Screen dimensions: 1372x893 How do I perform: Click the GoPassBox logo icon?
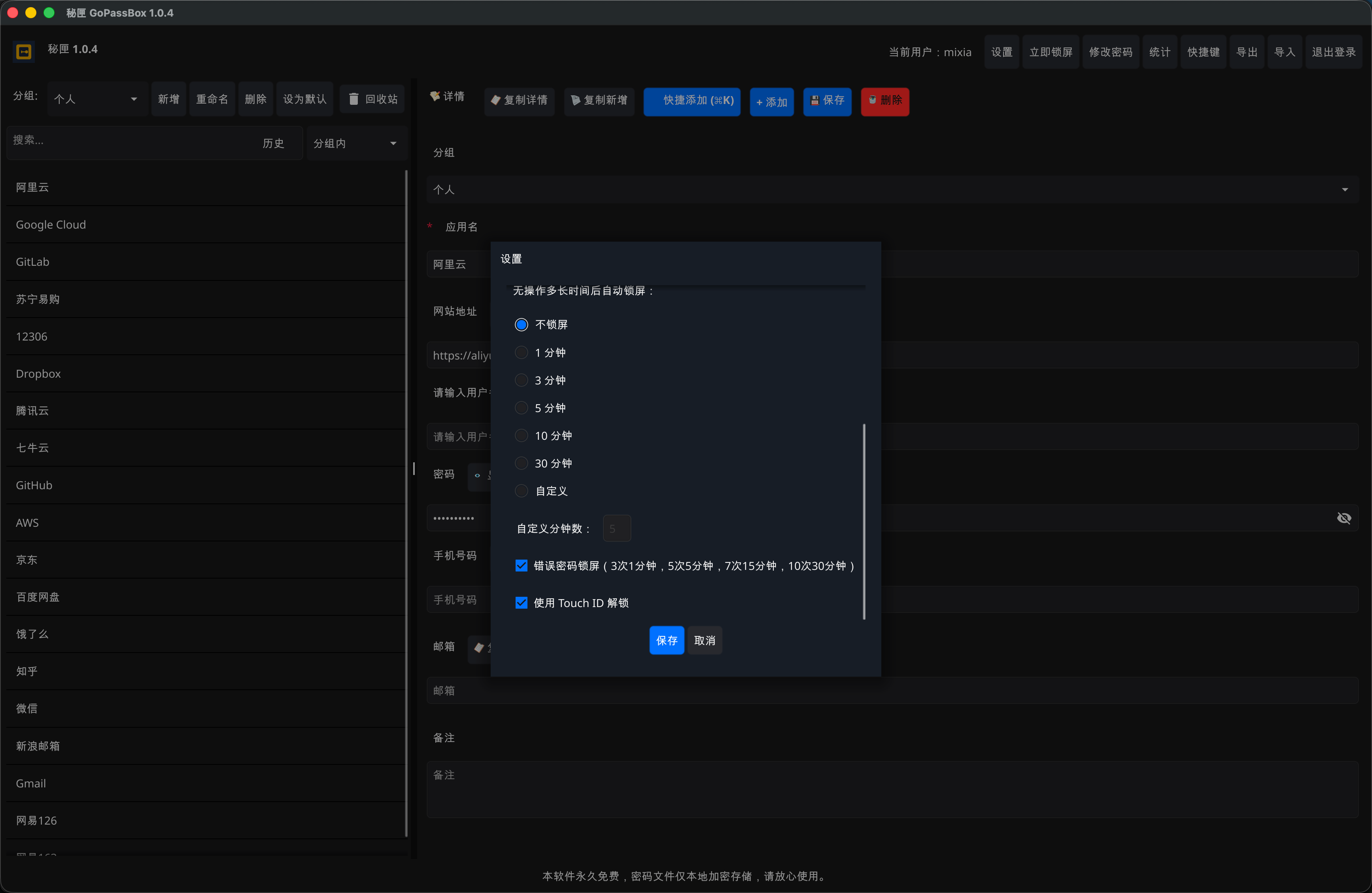[x=24, y=52]
